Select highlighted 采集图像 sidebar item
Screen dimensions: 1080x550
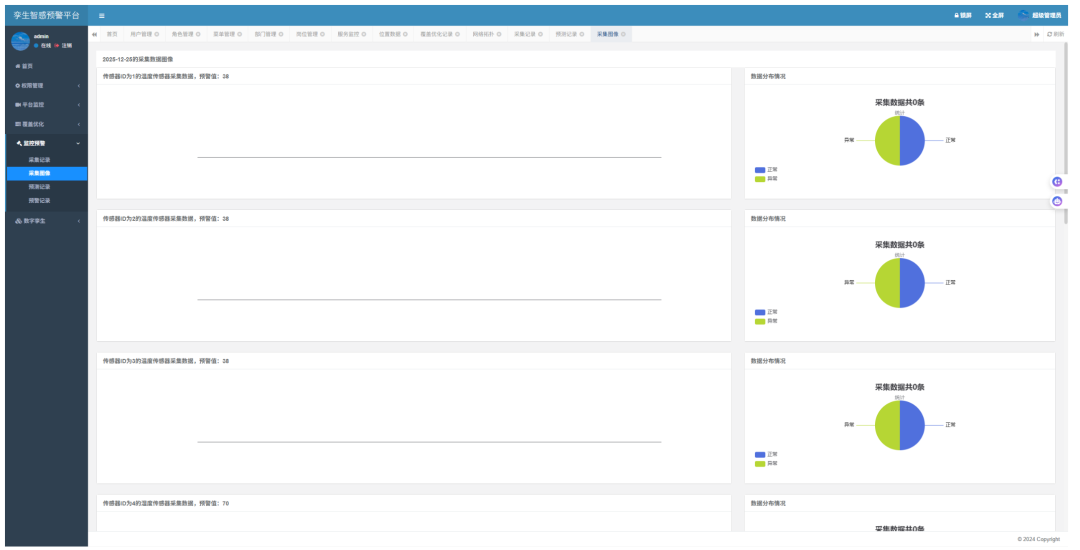pos(47,173)
